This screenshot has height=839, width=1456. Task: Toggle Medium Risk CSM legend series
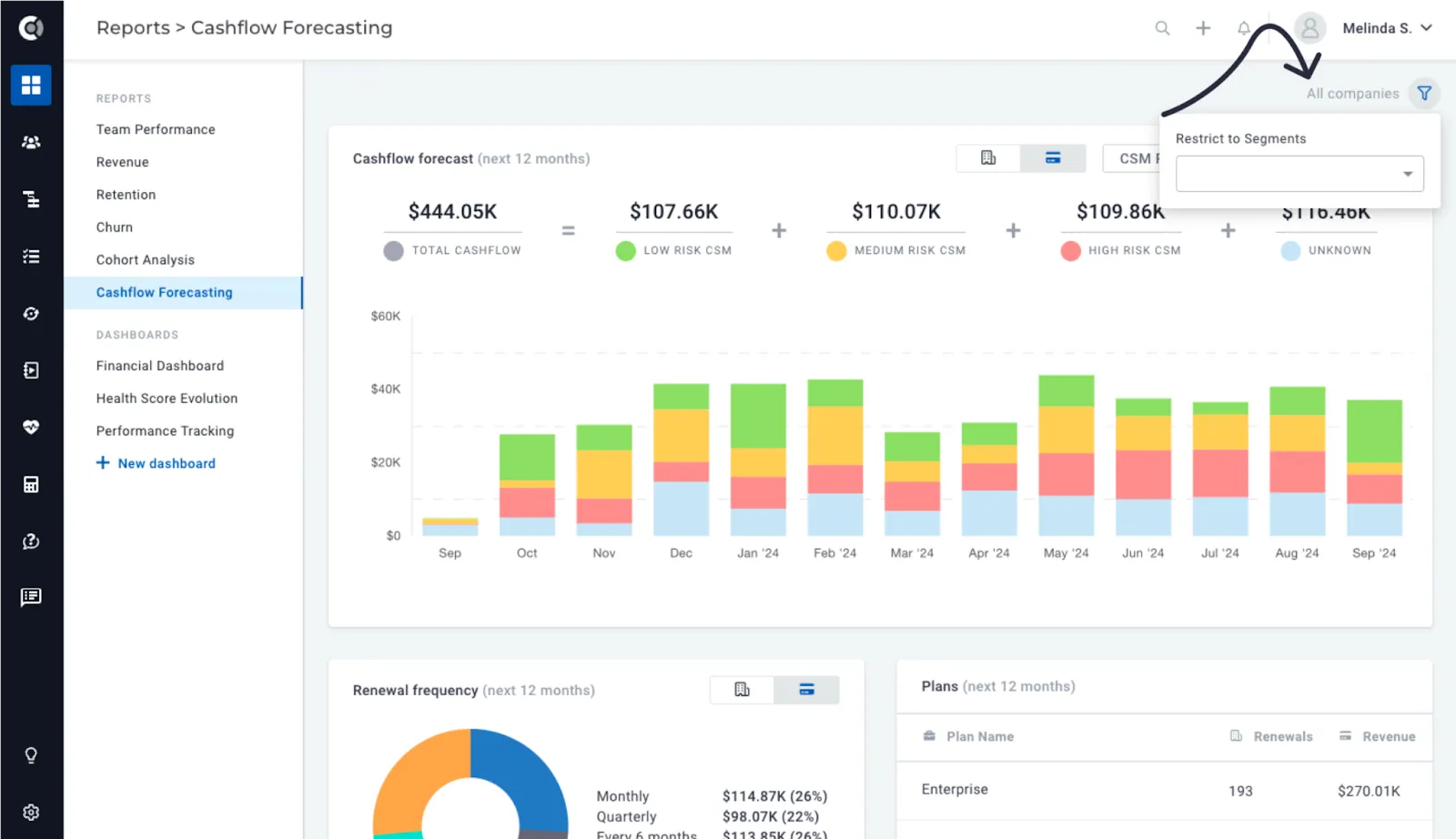[x=896, y=250]
